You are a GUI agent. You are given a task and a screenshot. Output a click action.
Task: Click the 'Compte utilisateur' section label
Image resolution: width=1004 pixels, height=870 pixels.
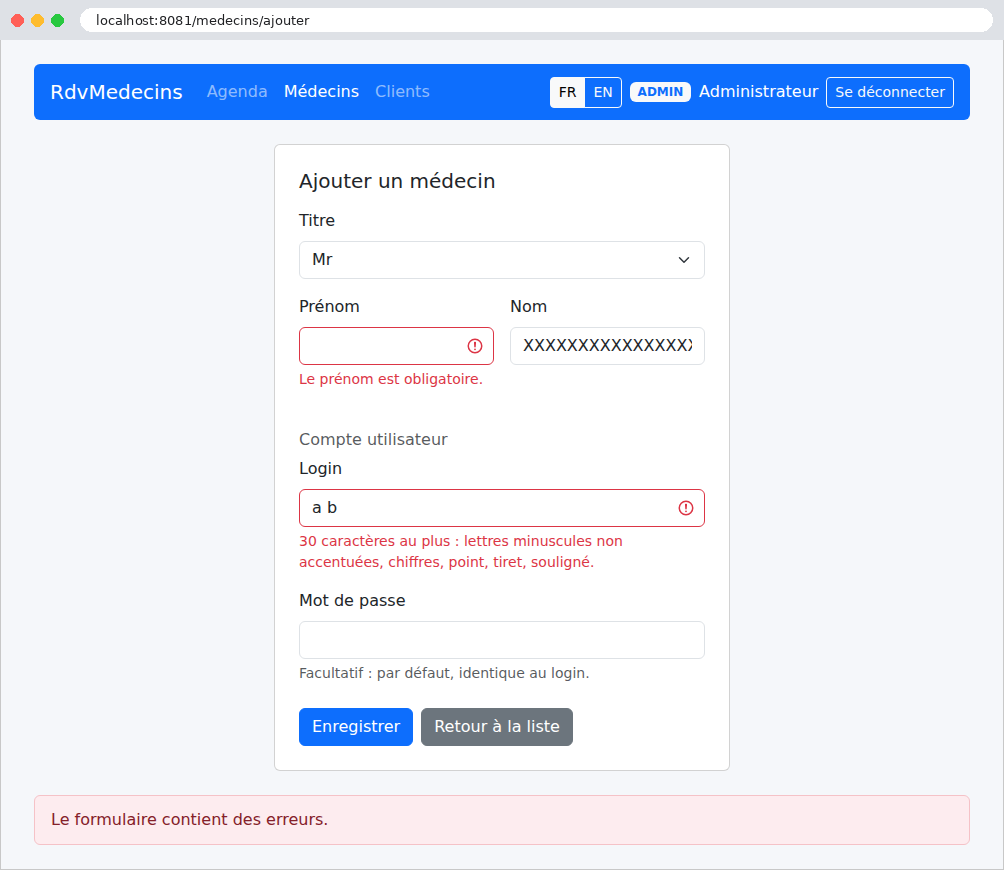click(x=373, y=439)
